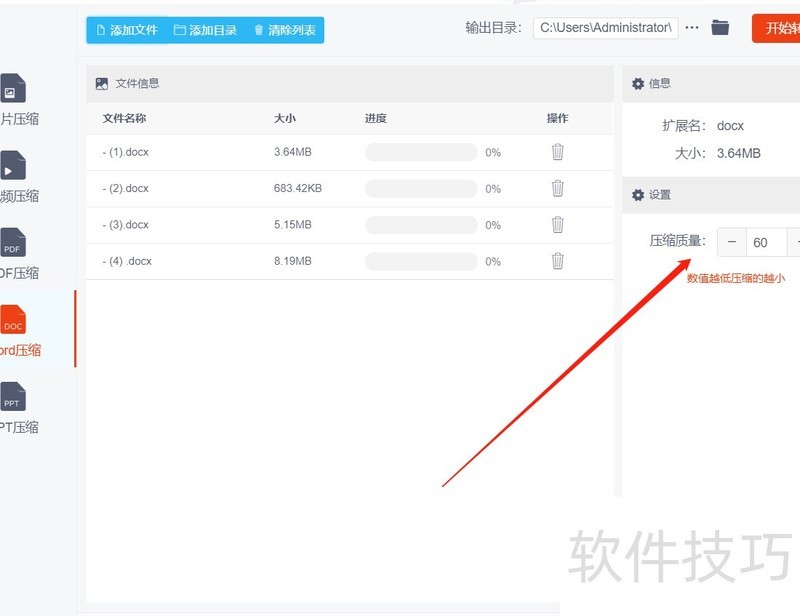Delete the (2).docx file row

558,188
